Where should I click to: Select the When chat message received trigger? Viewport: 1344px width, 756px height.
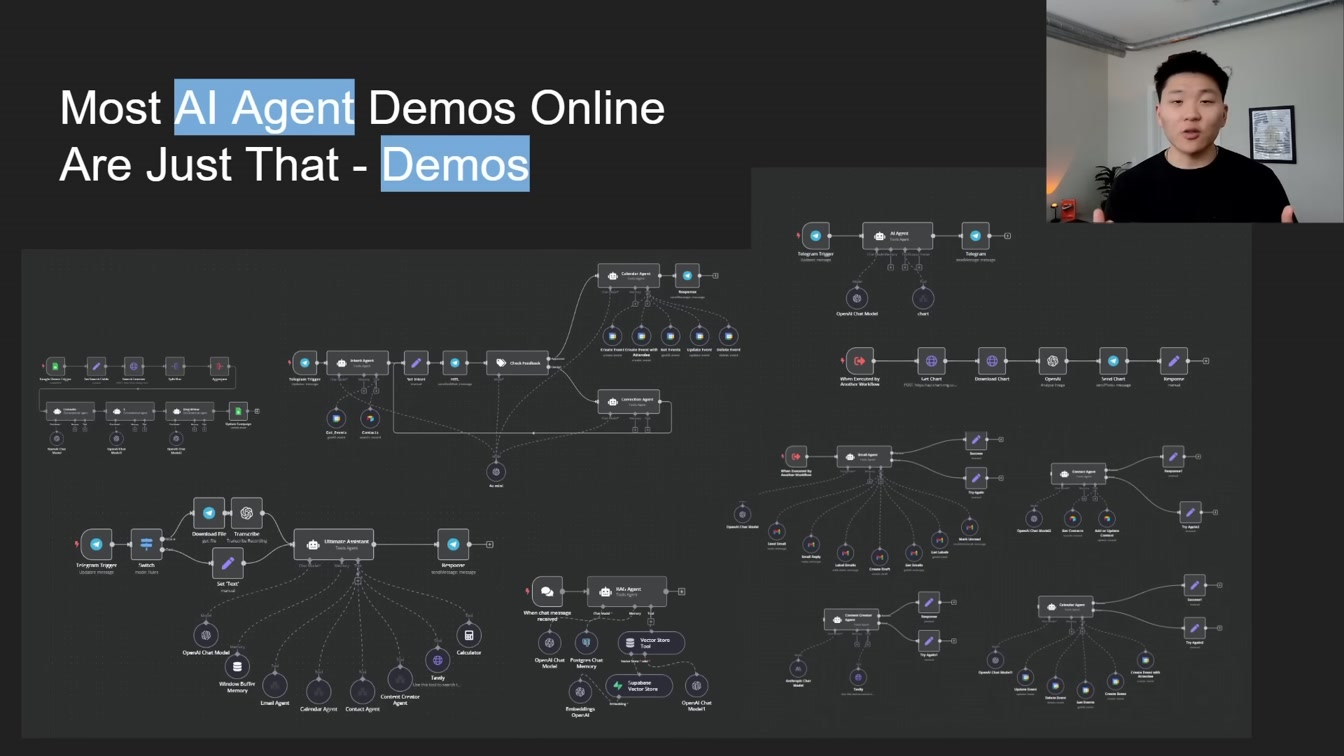(547, 592)
